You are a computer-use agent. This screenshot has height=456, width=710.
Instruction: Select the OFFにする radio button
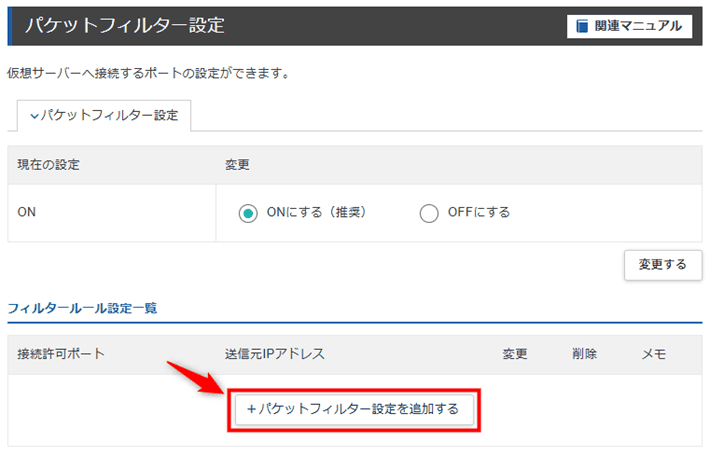(x=429, y=213)
